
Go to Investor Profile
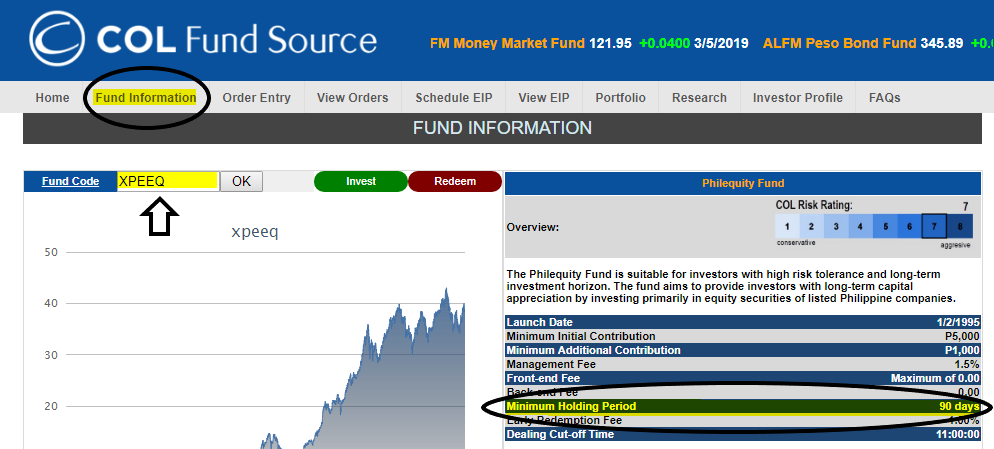click(x=797, y=98)
